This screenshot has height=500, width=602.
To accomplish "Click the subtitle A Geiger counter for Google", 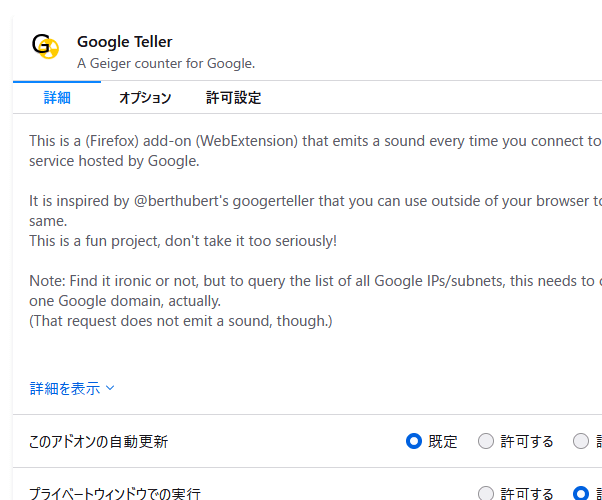I will [166, 63].
